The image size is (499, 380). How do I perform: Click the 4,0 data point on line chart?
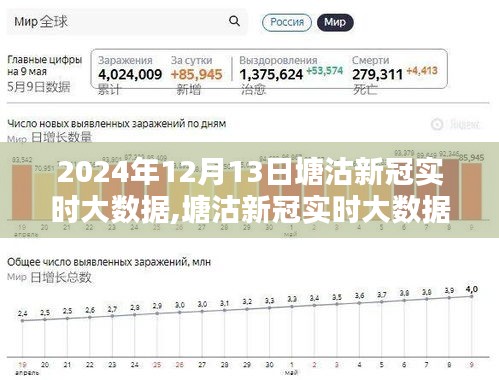tap(471, 296)
